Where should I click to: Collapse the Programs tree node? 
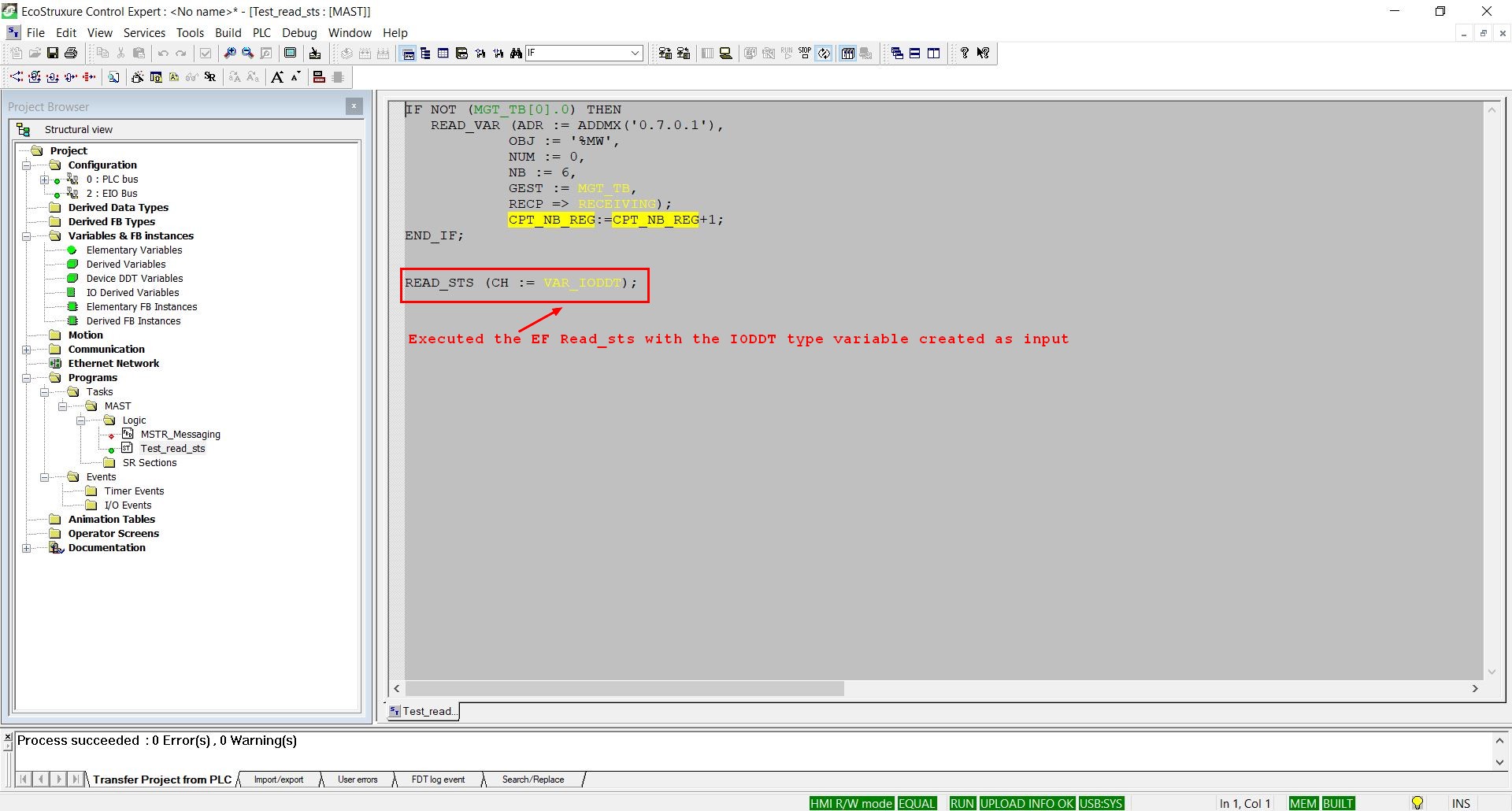click(x=26, y=378)
